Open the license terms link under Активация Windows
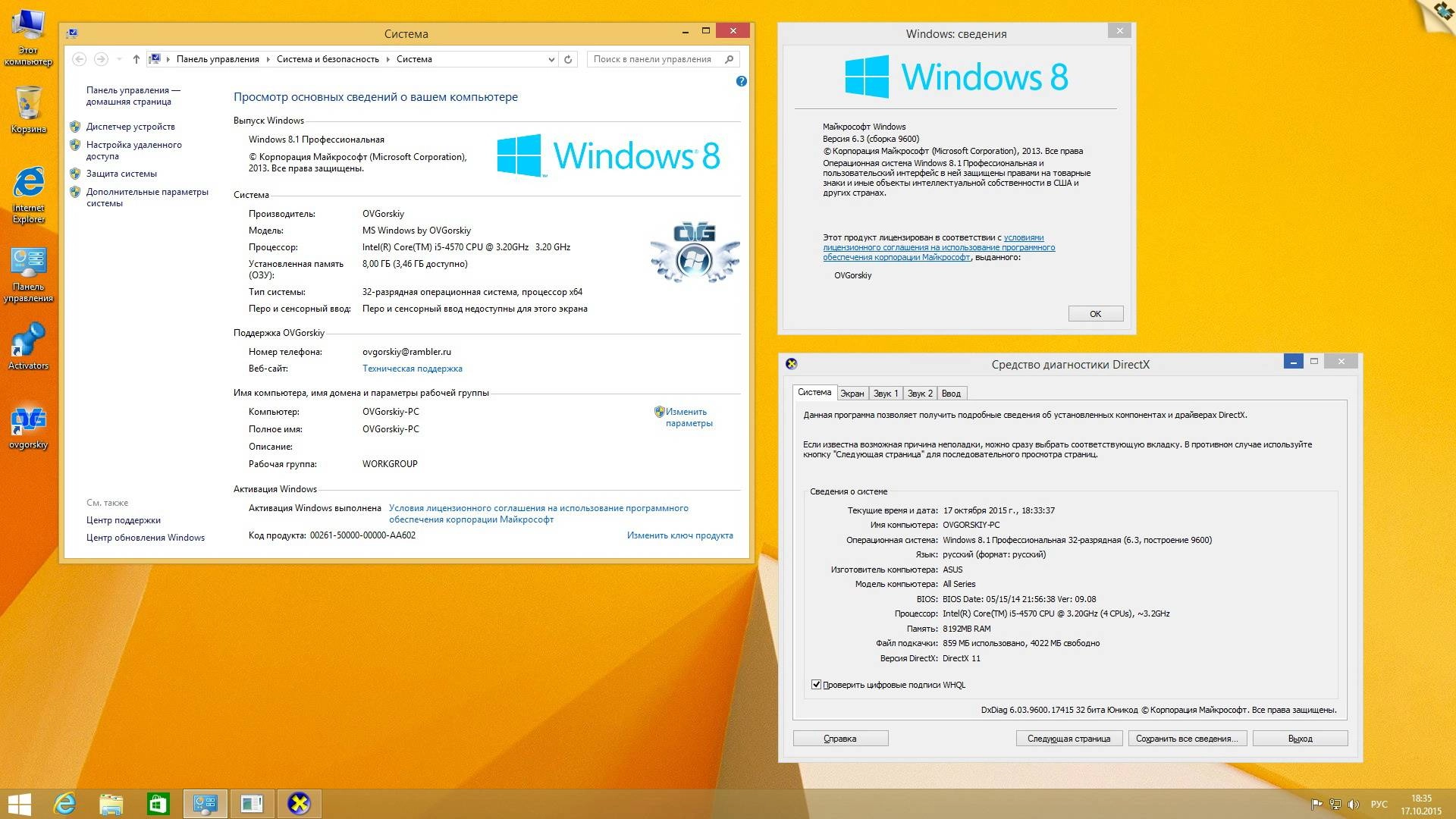Image resolution: width=1456 pixels, height=819 pixels. (x=538, y=514)
